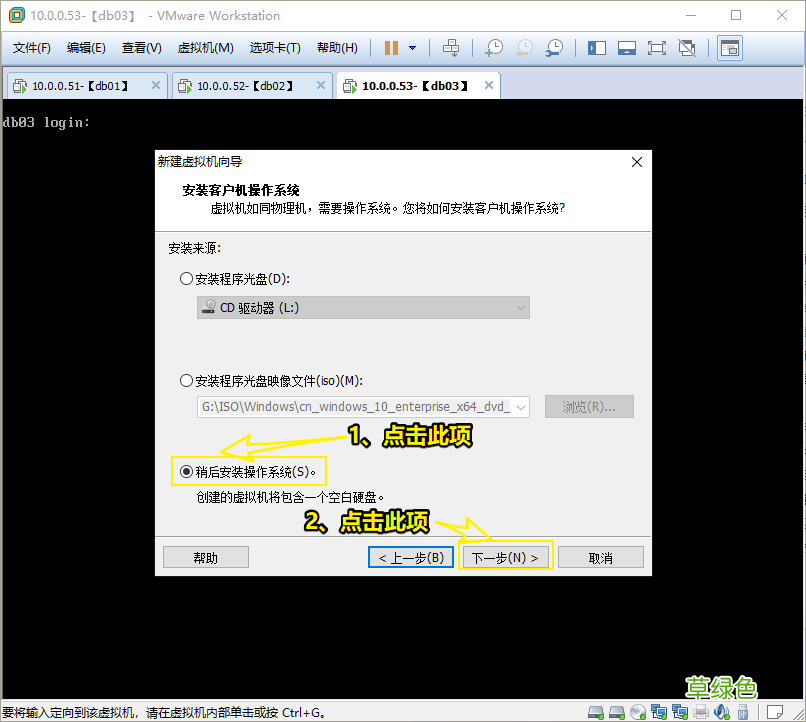Open the snapshot manager
Screen dimensions: 806x722
pyautogui.click(x=554, y=48)
